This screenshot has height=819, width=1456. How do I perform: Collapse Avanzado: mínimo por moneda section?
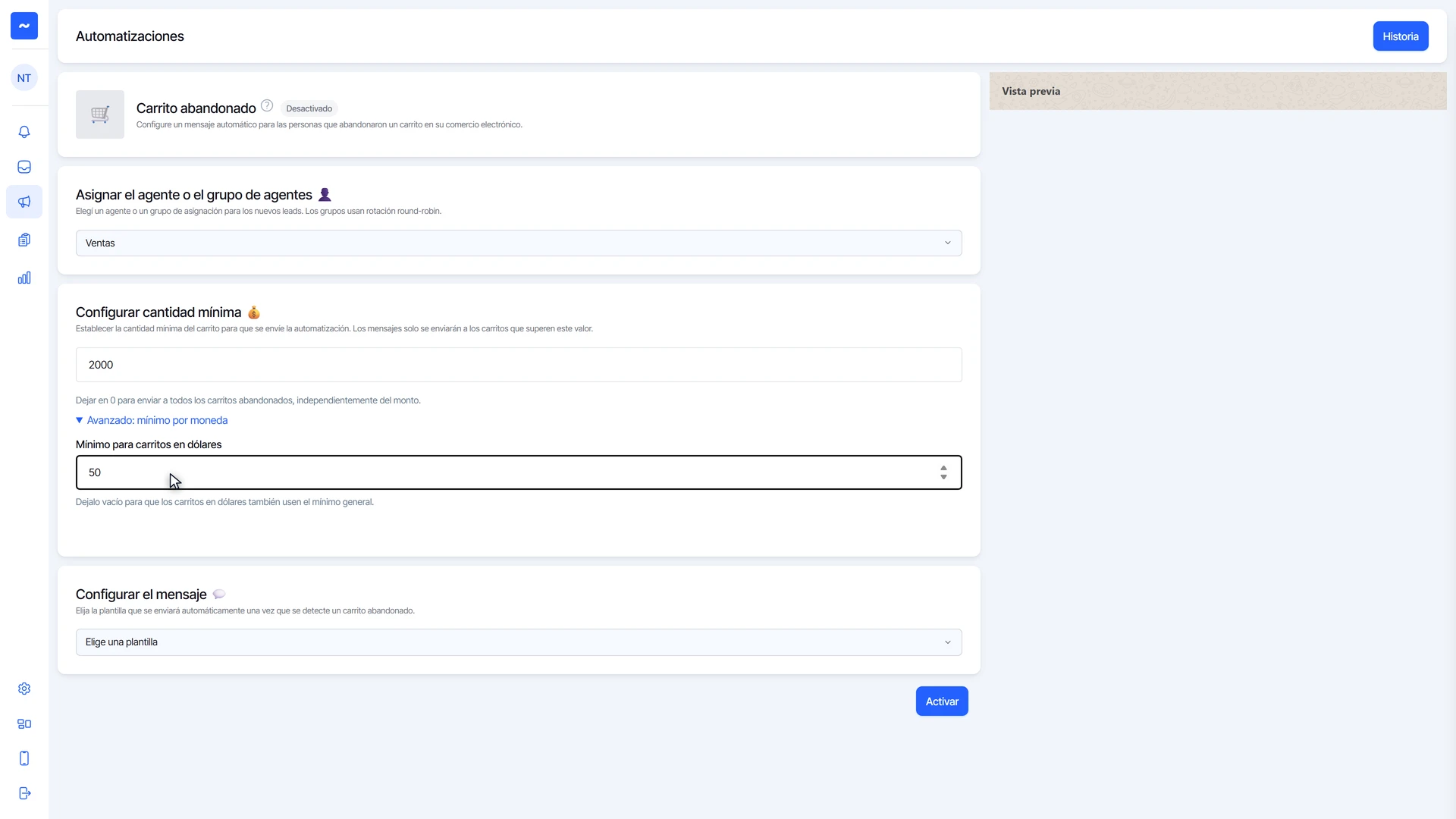152,420
